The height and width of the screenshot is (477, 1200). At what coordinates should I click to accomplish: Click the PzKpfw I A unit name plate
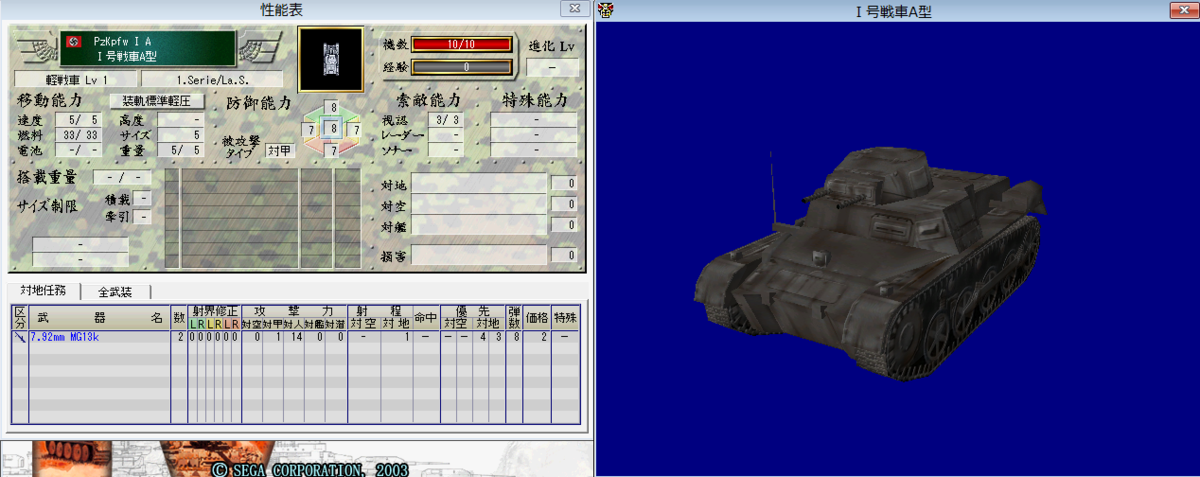coord(148,48)
